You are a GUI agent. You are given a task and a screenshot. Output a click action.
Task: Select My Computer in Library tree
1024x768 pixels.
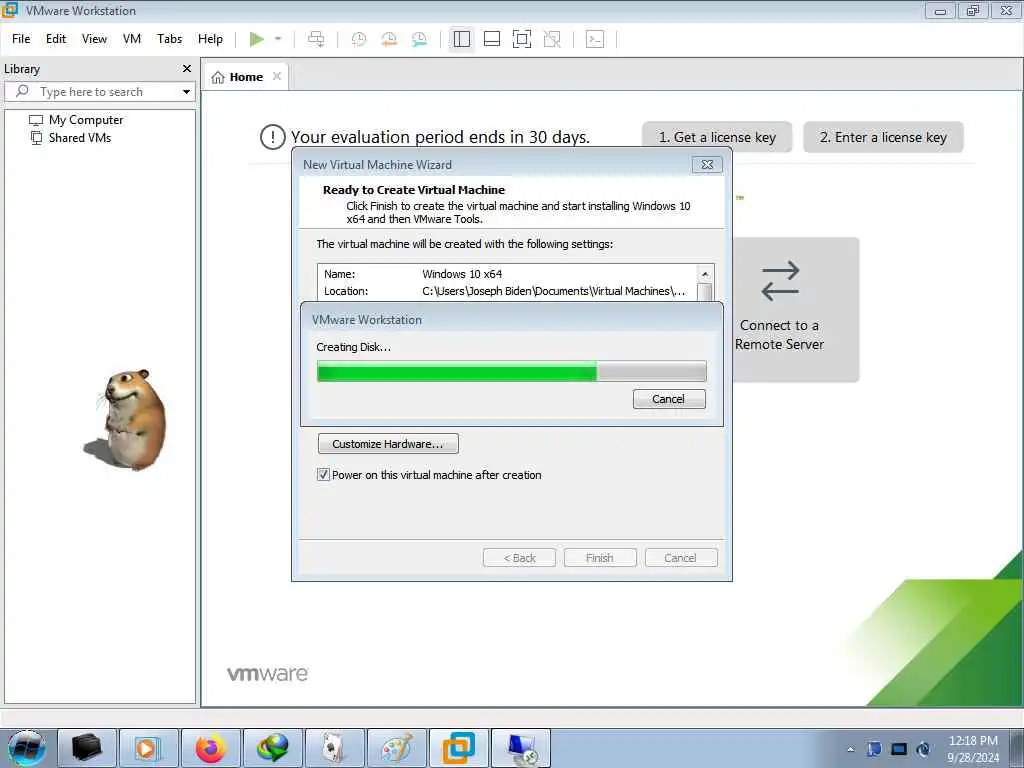click(x=86, y=120)
